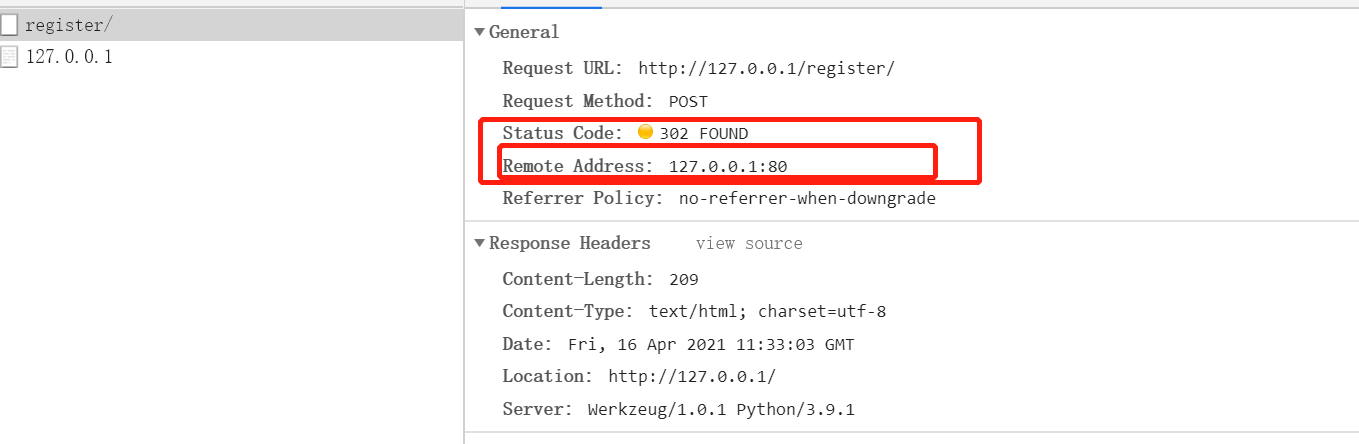The image size is (1359, 444).
Task: Click the Content-Type text/html value
Action: pos(767,311)
